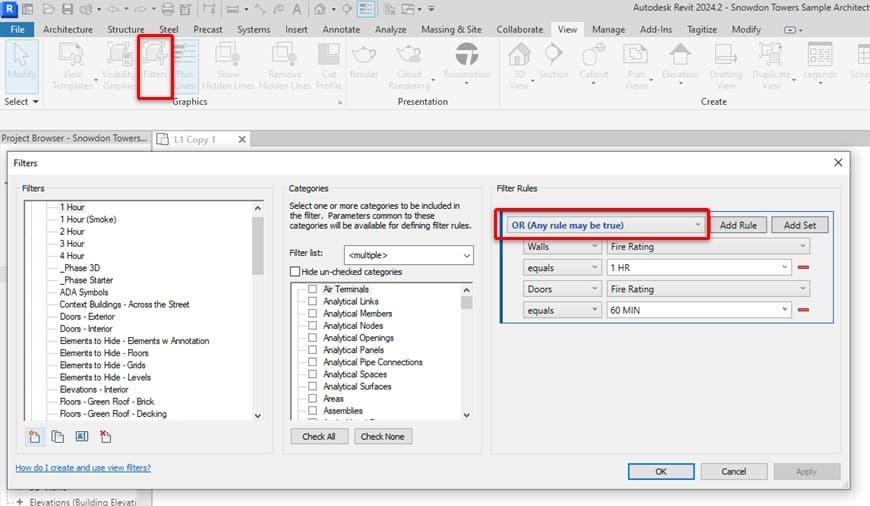
Task: Remove the Walls Fire Rating rule
Action: tap(803, 267)
